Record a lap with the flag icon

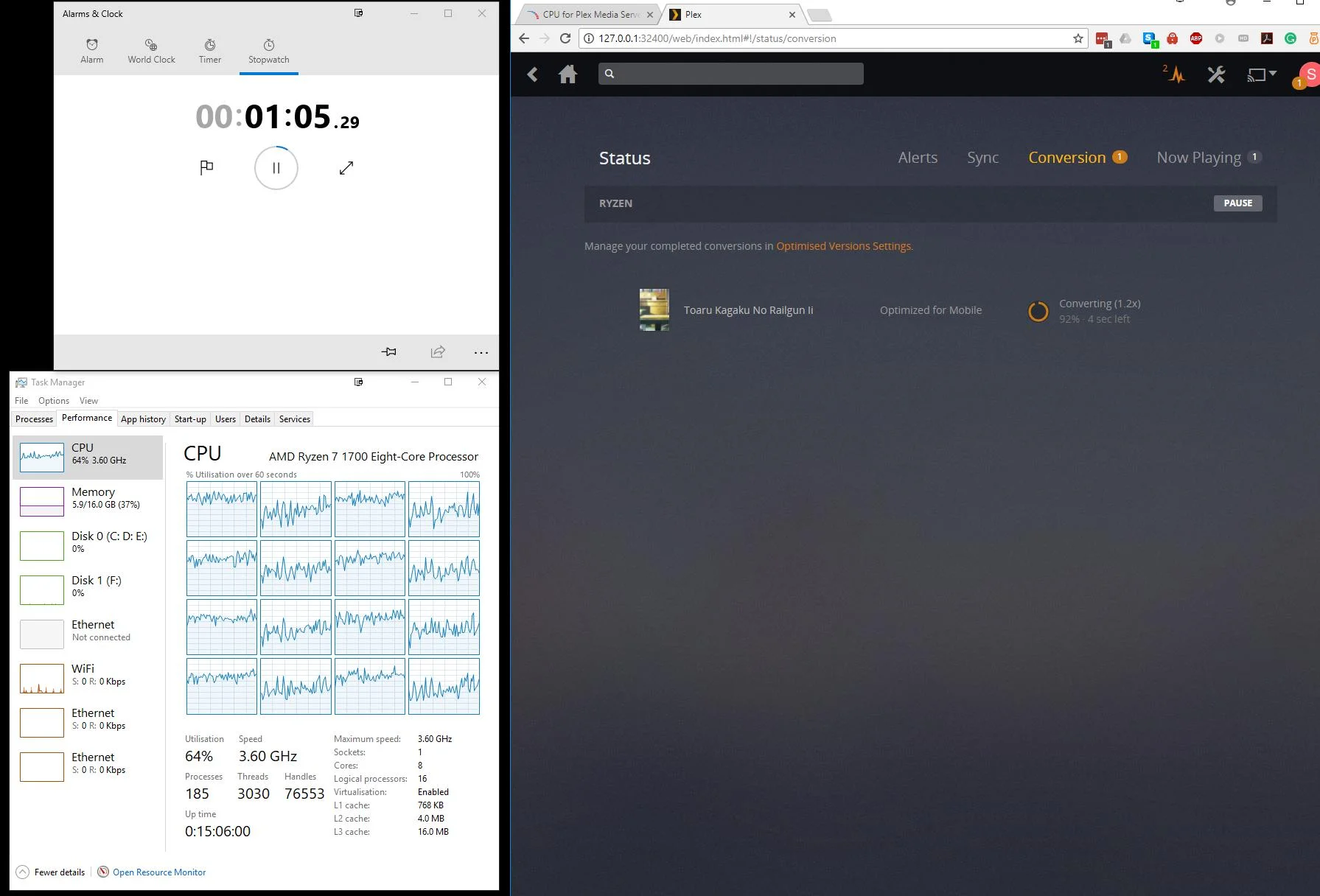(x=206, y=168)
